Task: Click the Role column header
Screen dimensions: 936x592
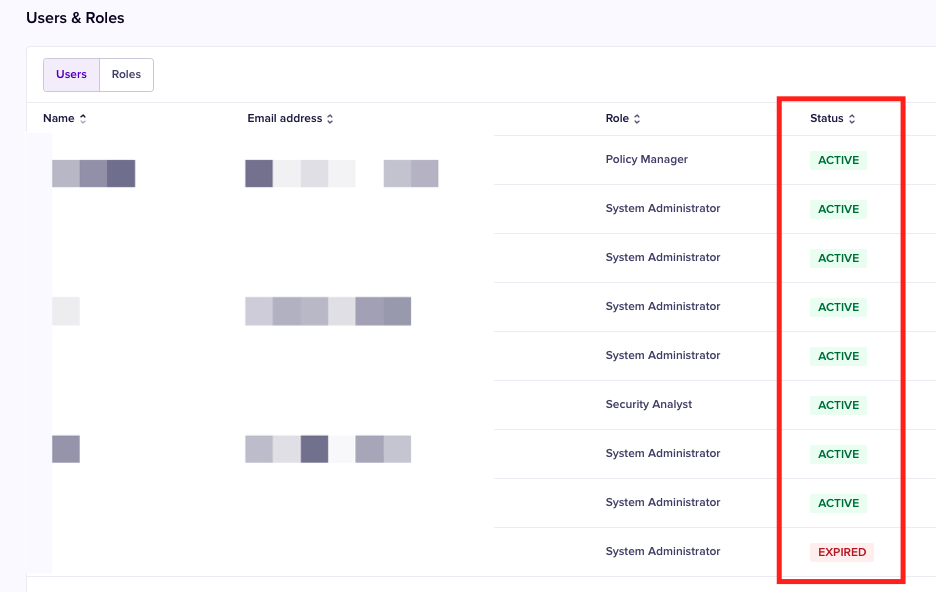Action: click(617, 119)
